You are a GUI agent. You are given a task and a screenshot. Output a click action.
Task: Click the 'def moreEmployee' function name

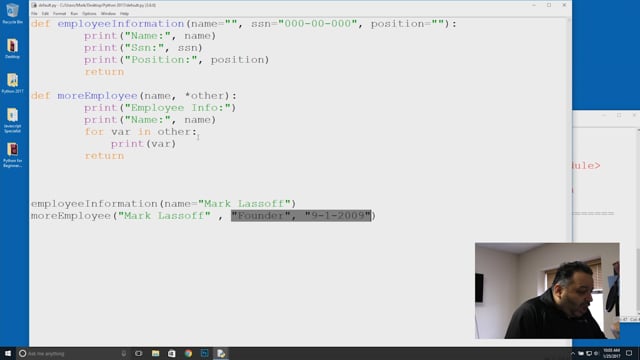pyautogui.click(x=98, y=96)
